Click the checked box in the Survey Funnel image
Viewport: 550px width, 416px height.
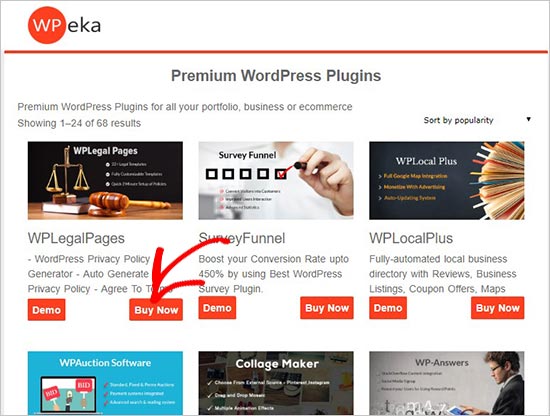(280, 174)
